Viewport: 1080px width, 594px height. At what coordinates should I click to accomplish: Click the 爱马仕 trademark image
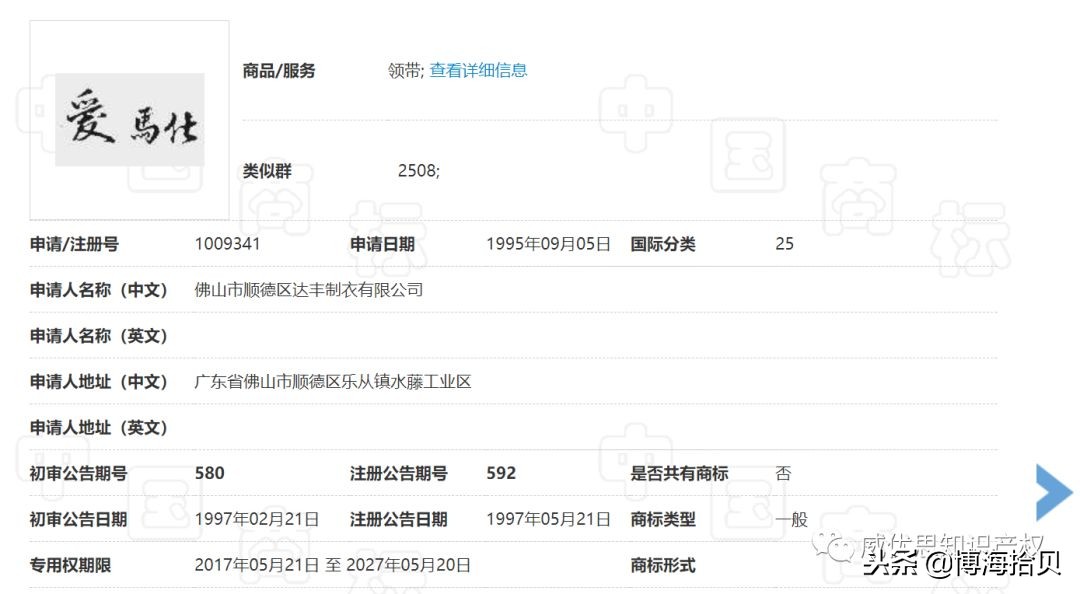(129, 120)
